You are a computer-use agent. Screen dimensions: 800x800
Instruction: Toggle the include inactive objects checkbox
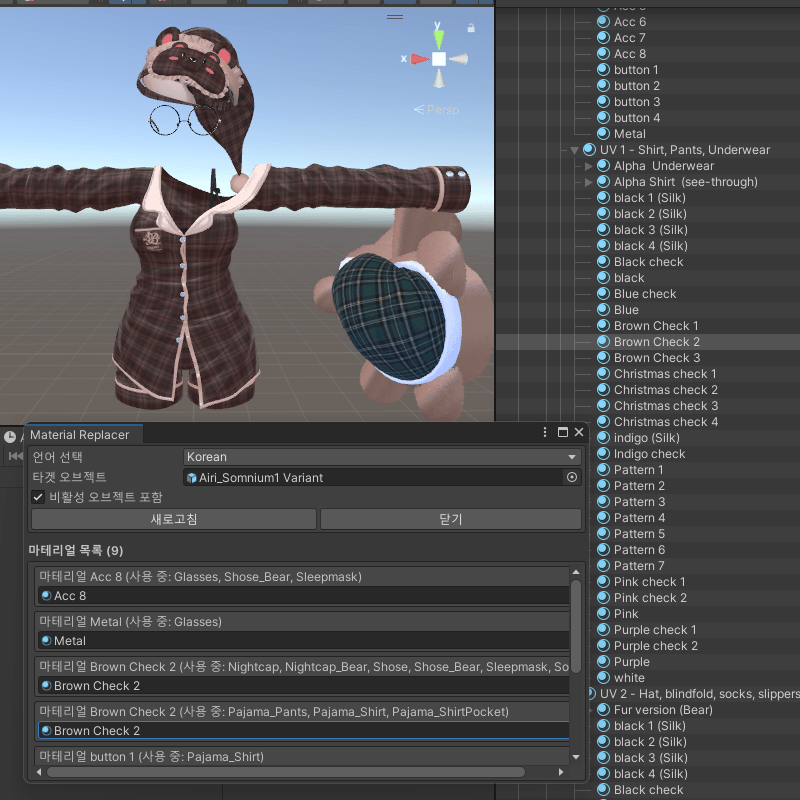(38, 496)
